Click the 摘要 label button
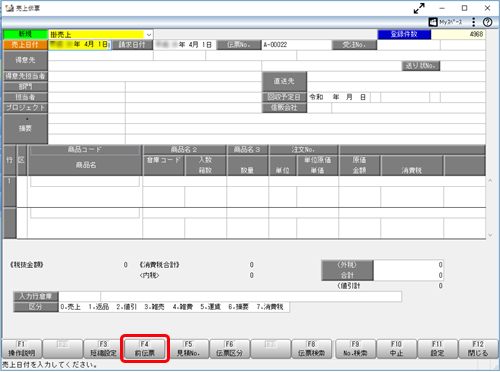 click(x=25, y=129)
